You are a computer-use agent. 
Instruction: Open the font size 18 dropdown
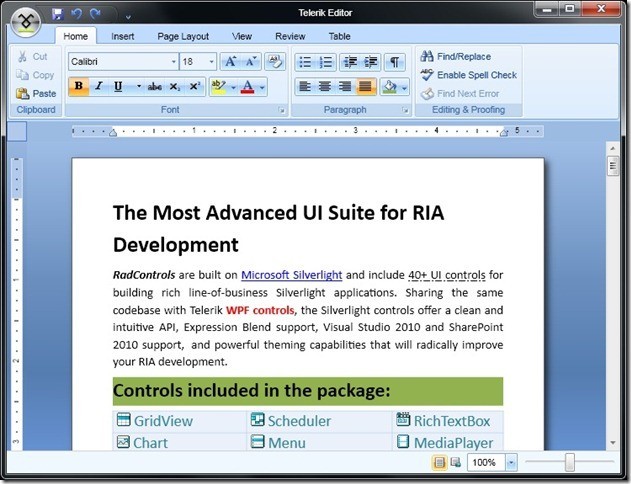point(211,62)
